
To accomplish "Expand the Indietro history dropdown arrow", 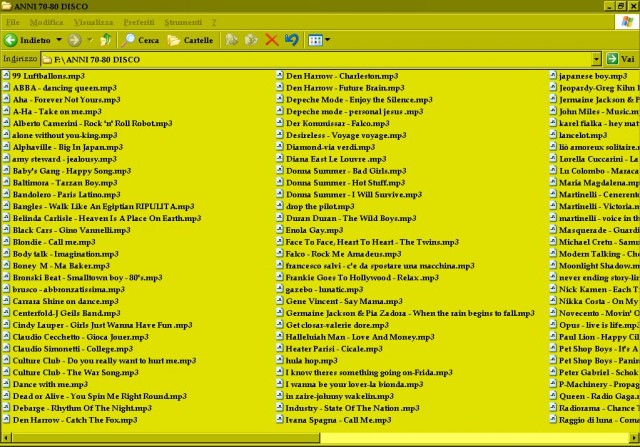I will (57, 40).
